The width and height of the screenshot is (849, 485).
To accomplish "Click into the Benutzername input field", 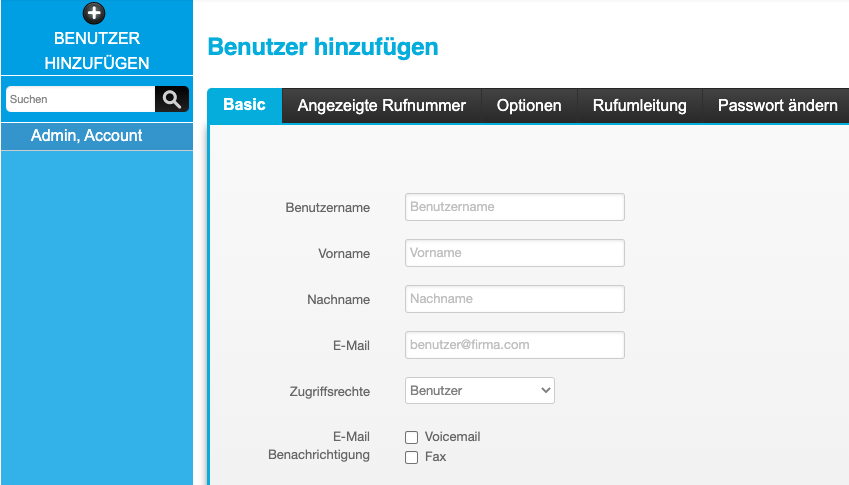I will (514, 207).
